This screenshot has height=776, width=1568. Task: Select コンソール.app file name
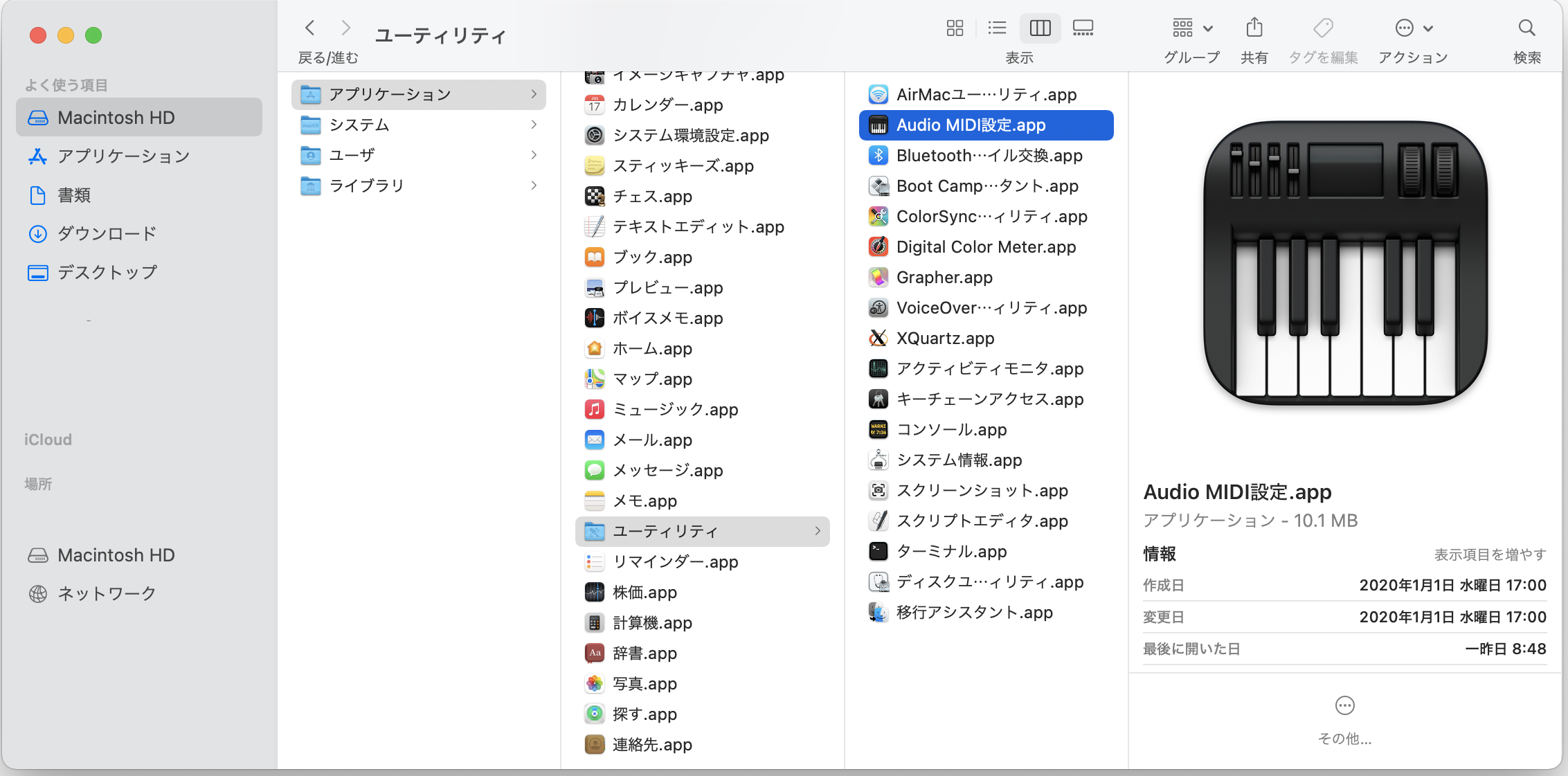point(952,430)
